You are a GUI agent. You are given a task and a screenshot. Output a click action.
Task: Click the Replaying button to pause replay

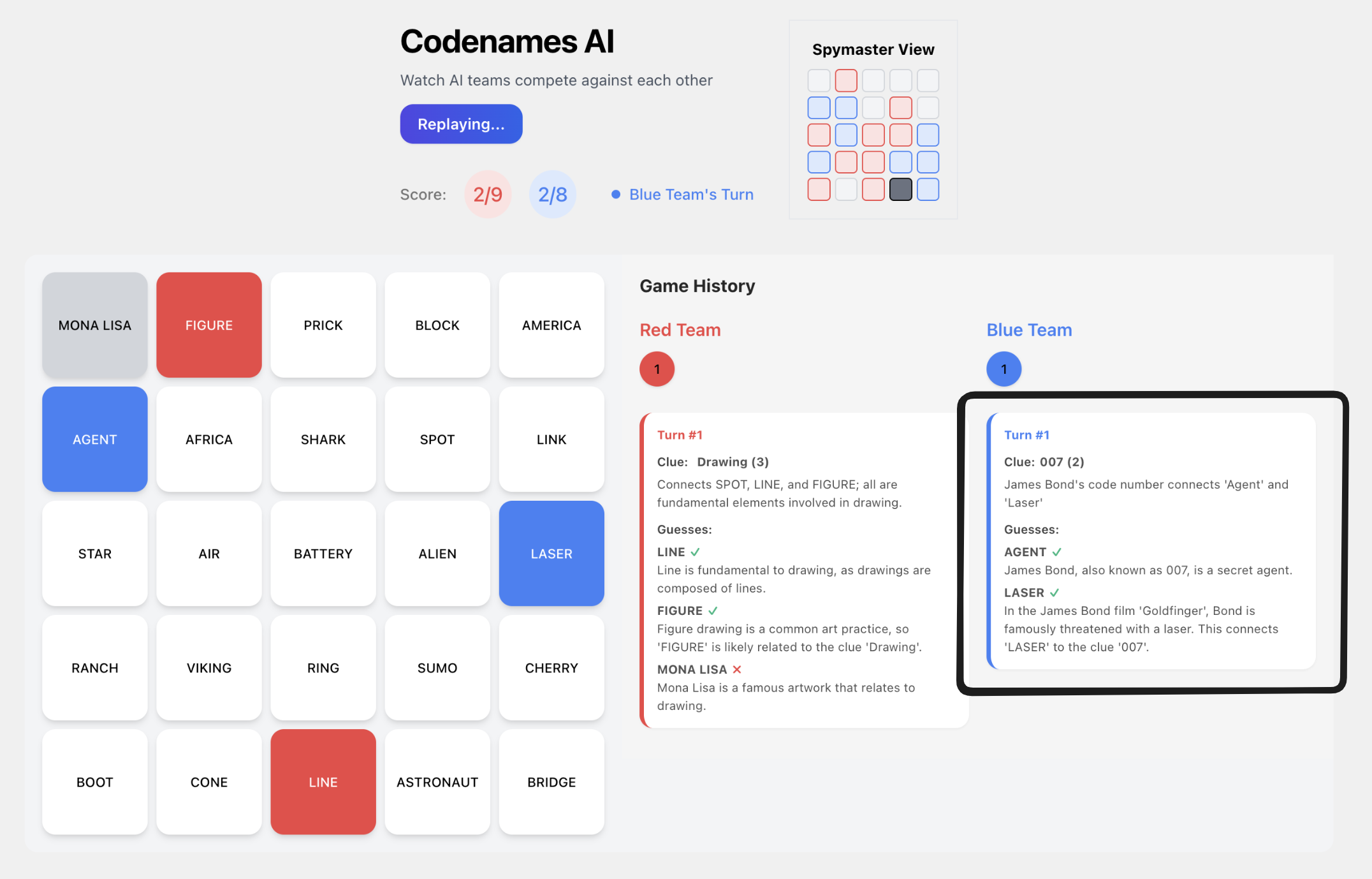click(x=462, y=123)
